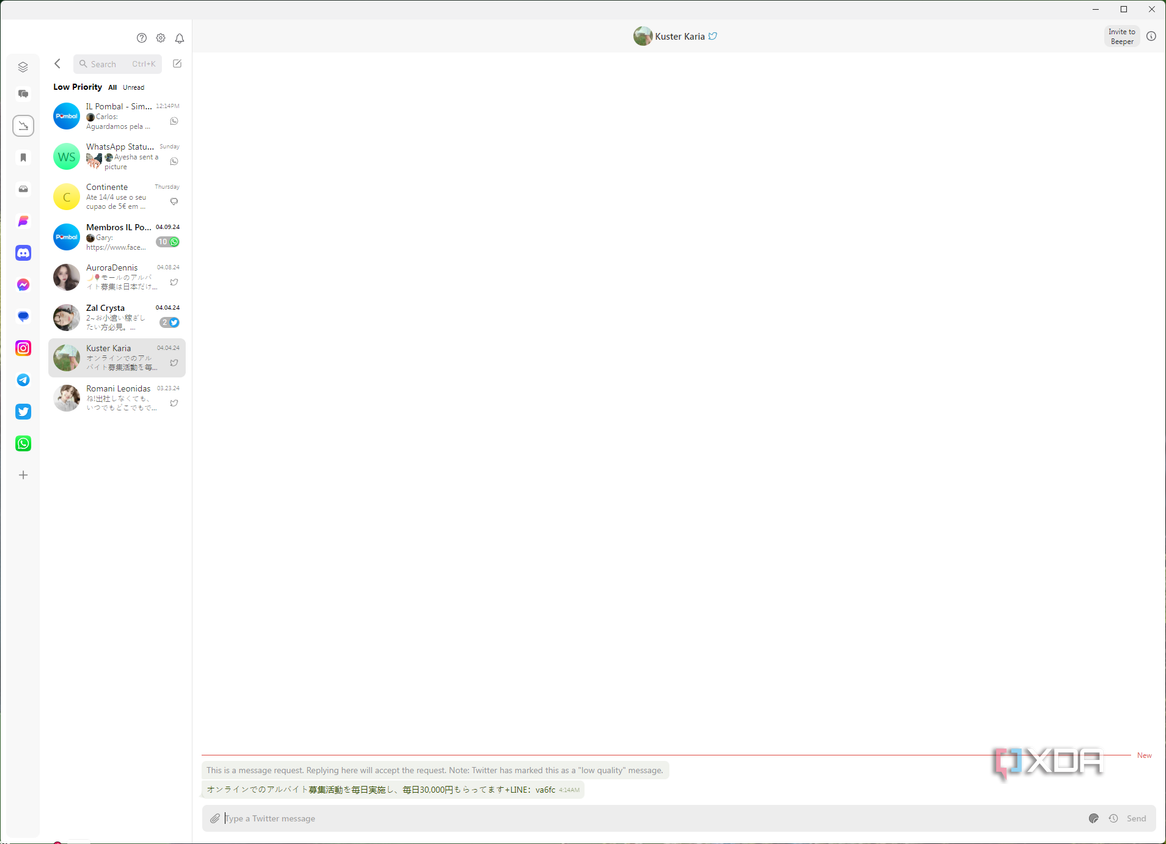This screenshot has width=1166, height=844.
Task: Open the sticker picker icon
Action: (x=1094, y=818)
